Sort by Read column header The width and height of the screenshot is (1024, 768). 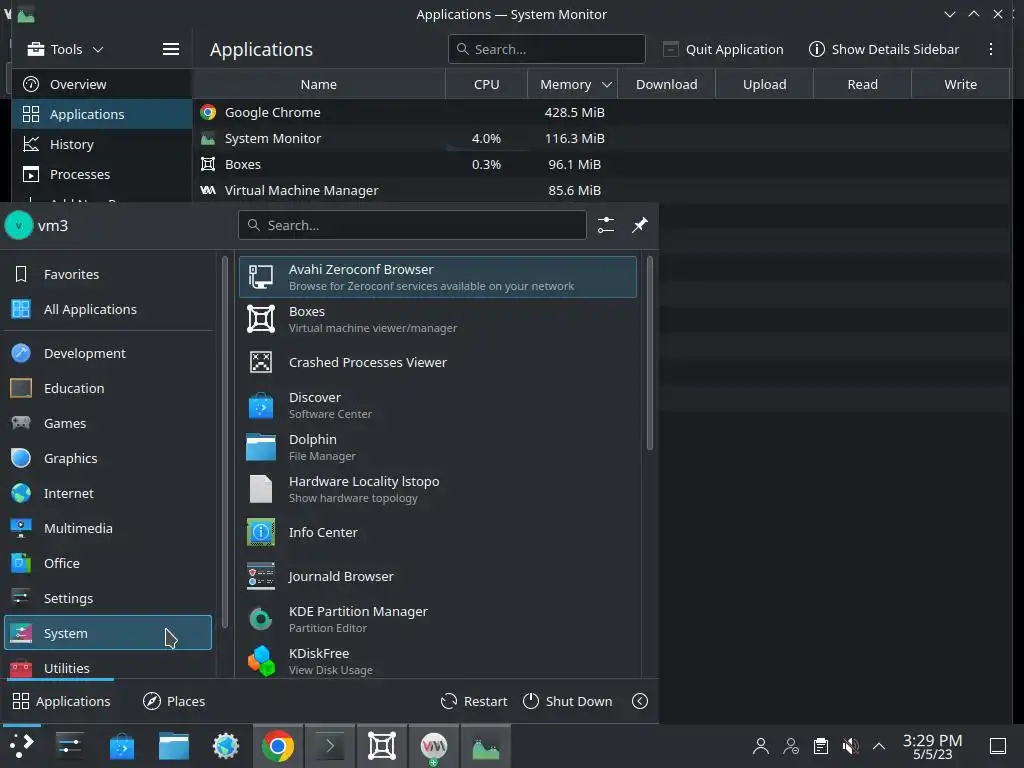(x=863, y=84)
